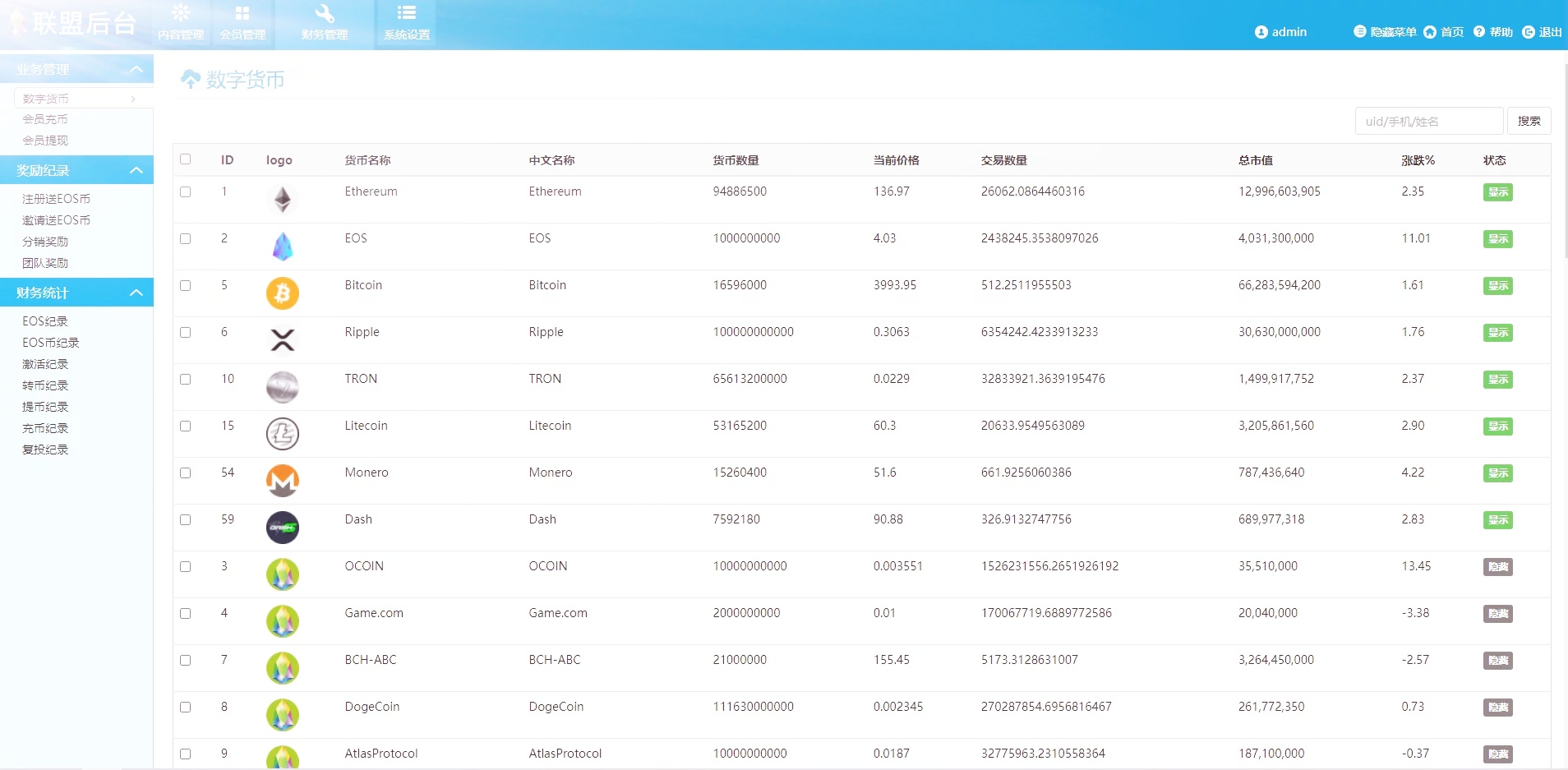Screen dimensions: 1568x770
Task: Check the Ripple row checkbox
Action: click(x=185, y=332)
